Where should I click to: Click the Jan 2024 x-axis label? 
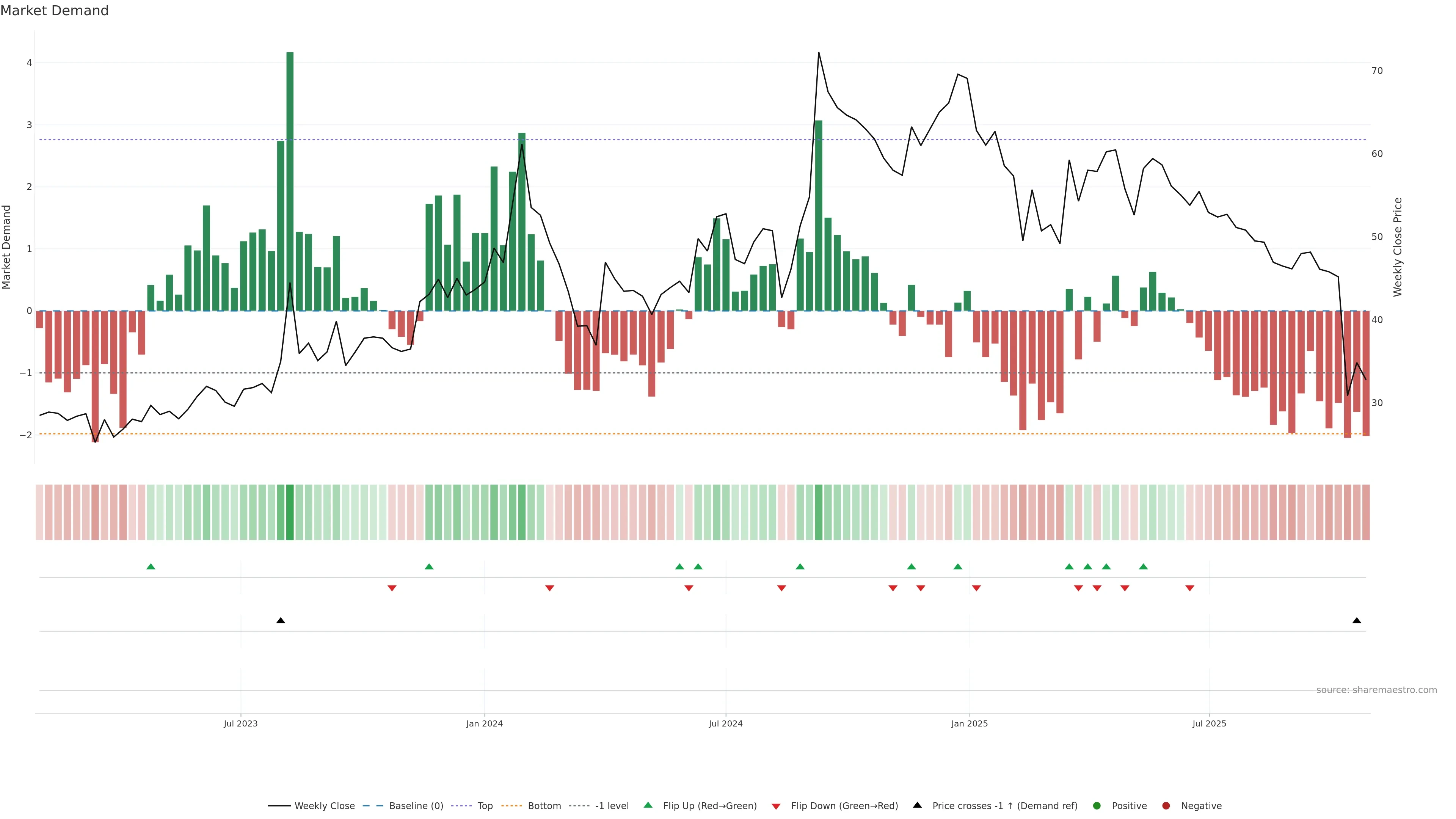[x=485, y=723]
